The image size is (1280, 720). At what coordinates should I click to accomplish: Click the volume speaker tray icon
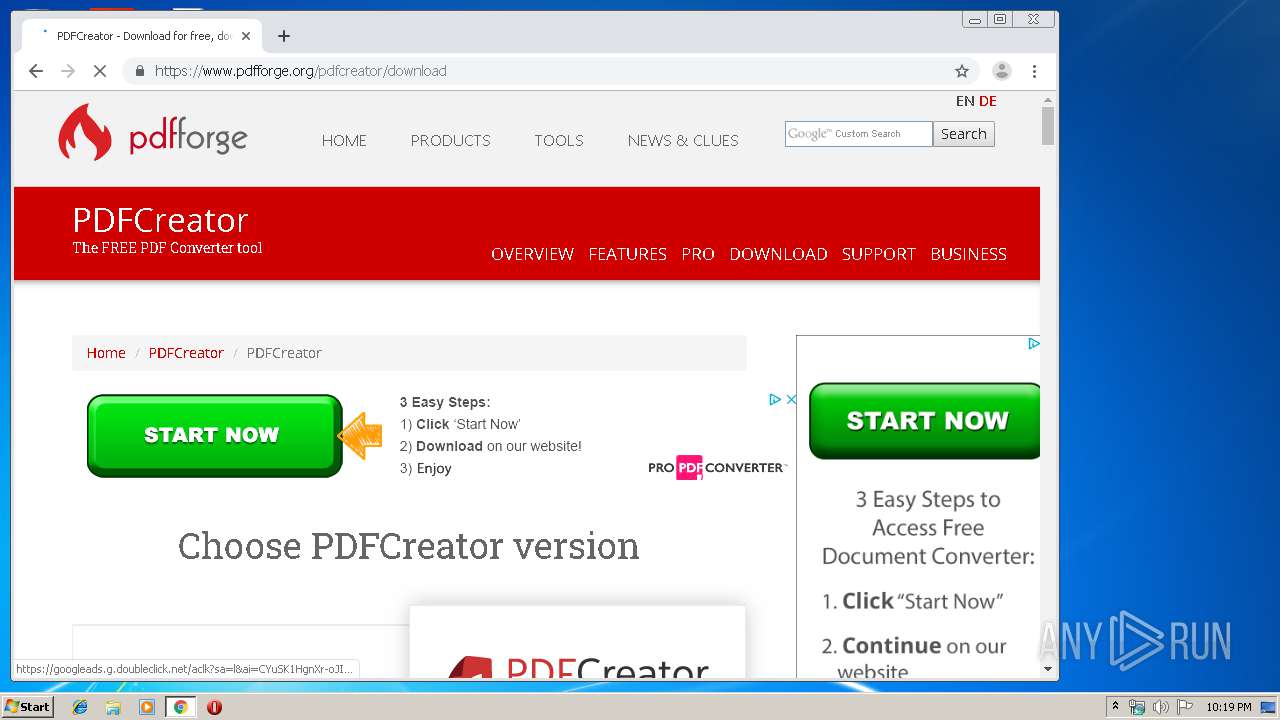pyautogui.click(x=1160, y=707)
